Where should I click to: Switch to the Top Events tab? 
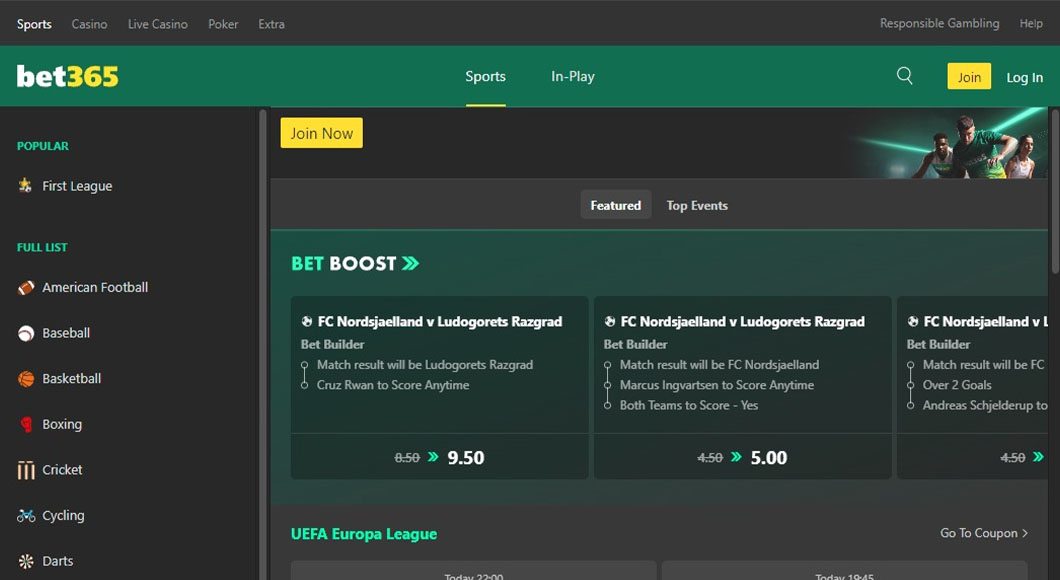tap(696, 205)
